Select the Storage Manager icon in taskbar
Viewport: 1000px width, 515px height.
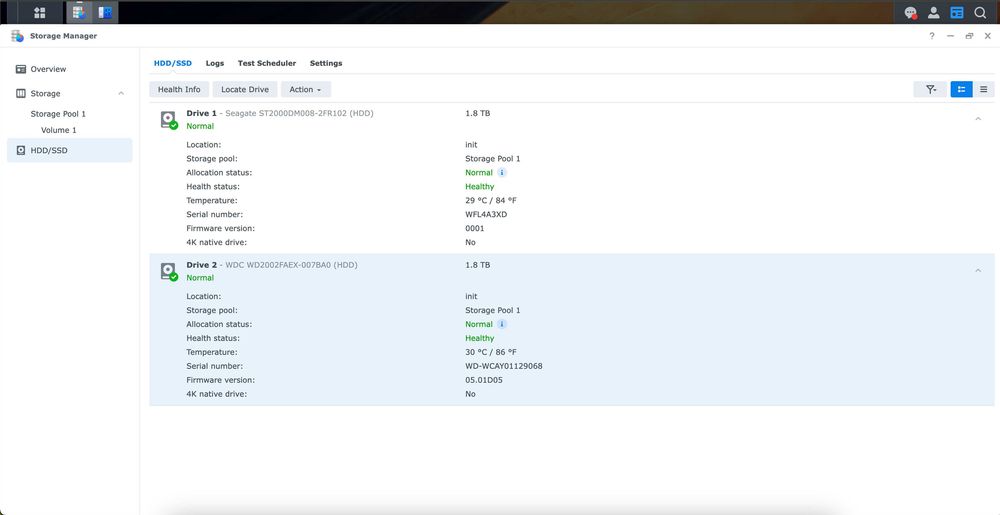[x=79, y=12]
